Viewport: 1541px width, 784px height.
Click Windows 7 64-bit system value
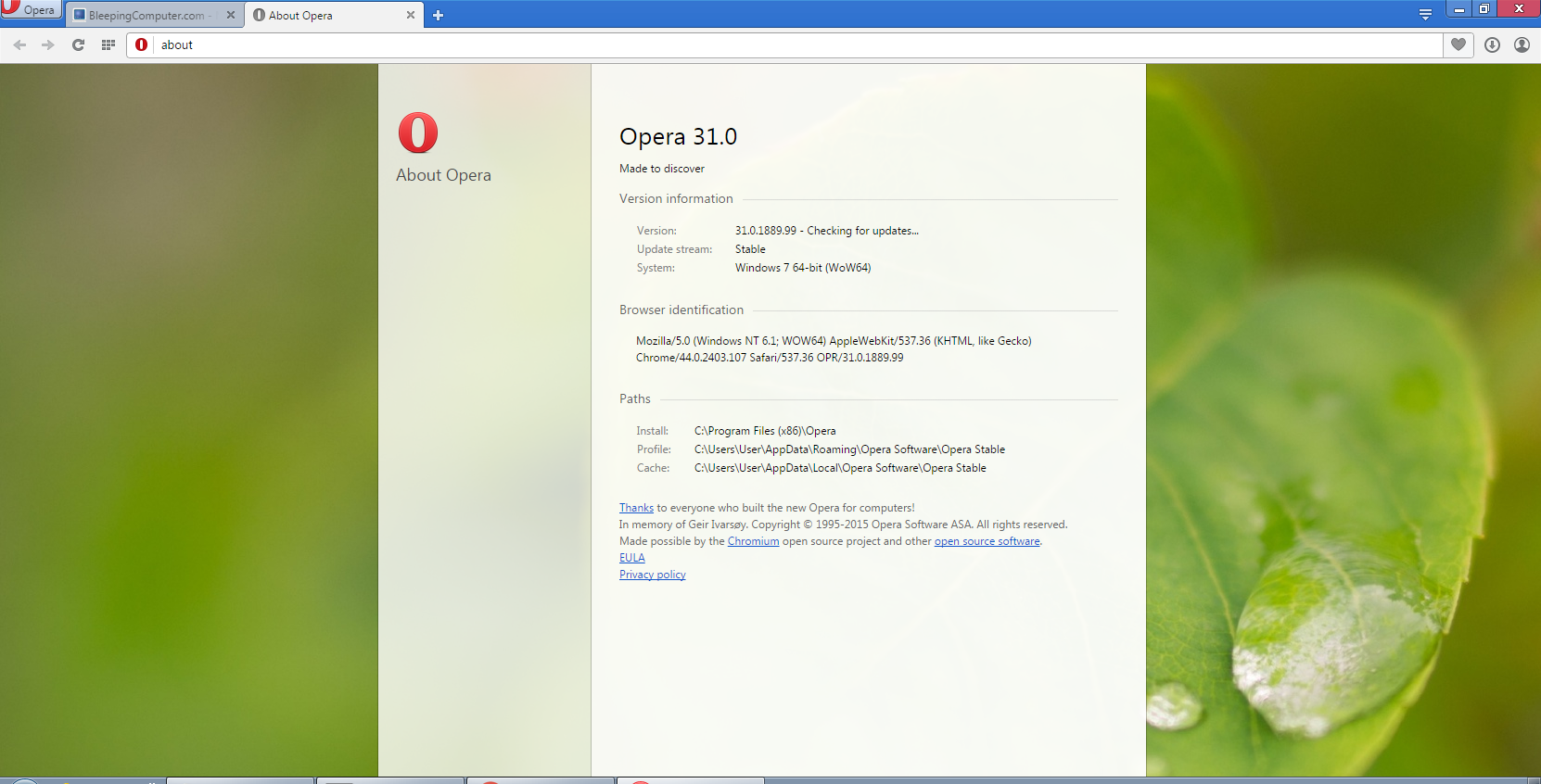(803, 268)
